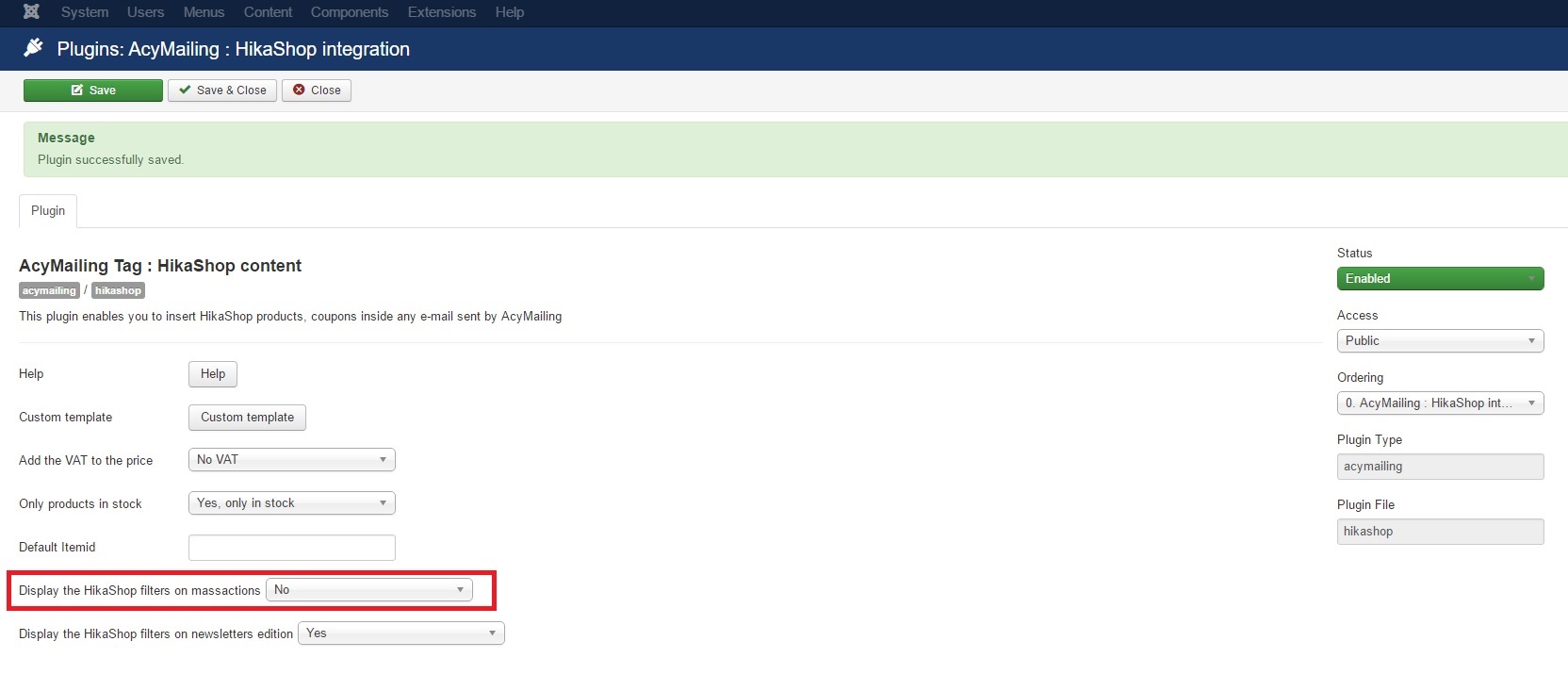The image size is (1568, 674).
Task: Click the plugin plug icon in header
Action: click(x=33, y=47)
